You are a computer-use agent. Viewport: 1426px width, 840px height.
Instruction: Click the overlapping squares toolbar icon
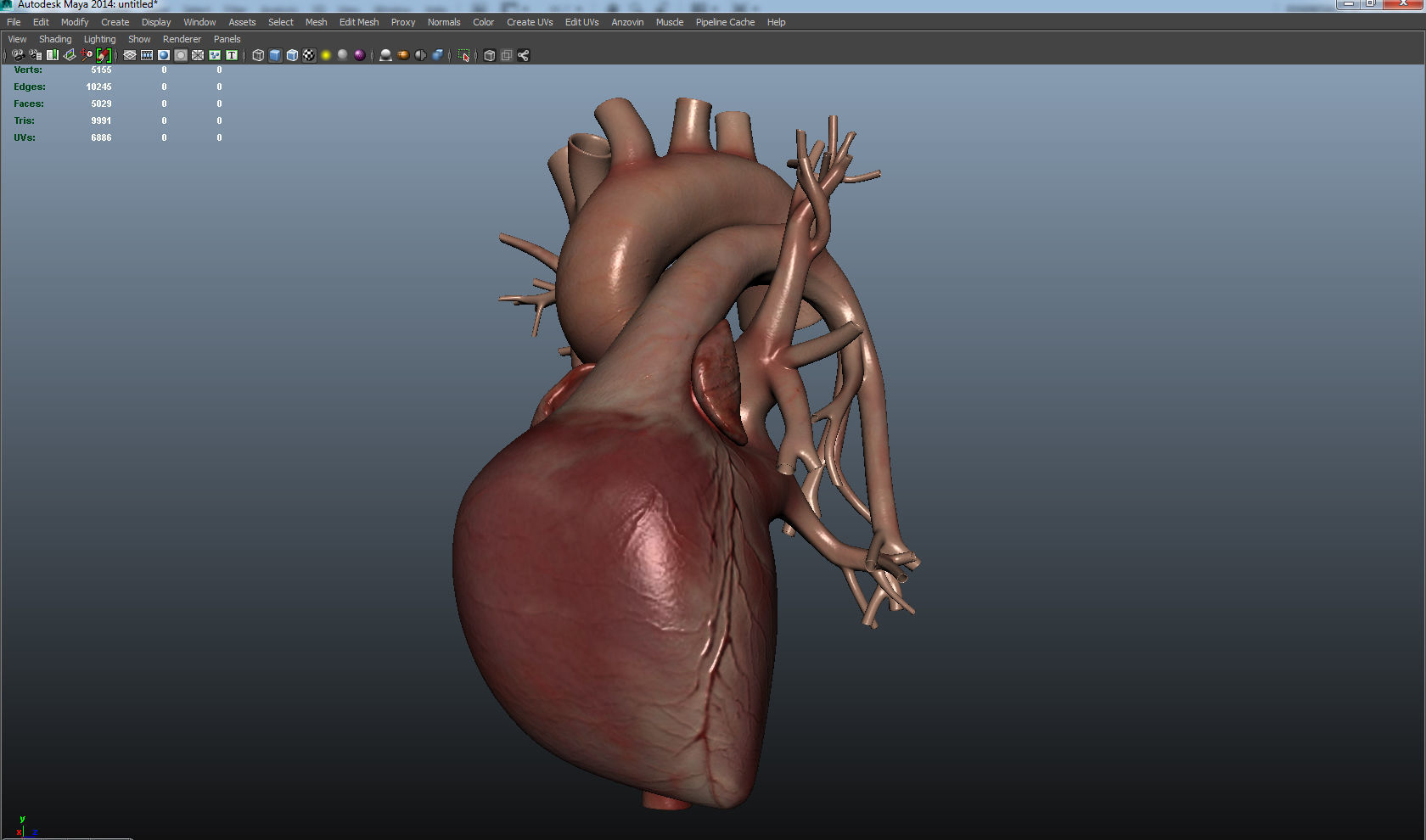[507, 55]
